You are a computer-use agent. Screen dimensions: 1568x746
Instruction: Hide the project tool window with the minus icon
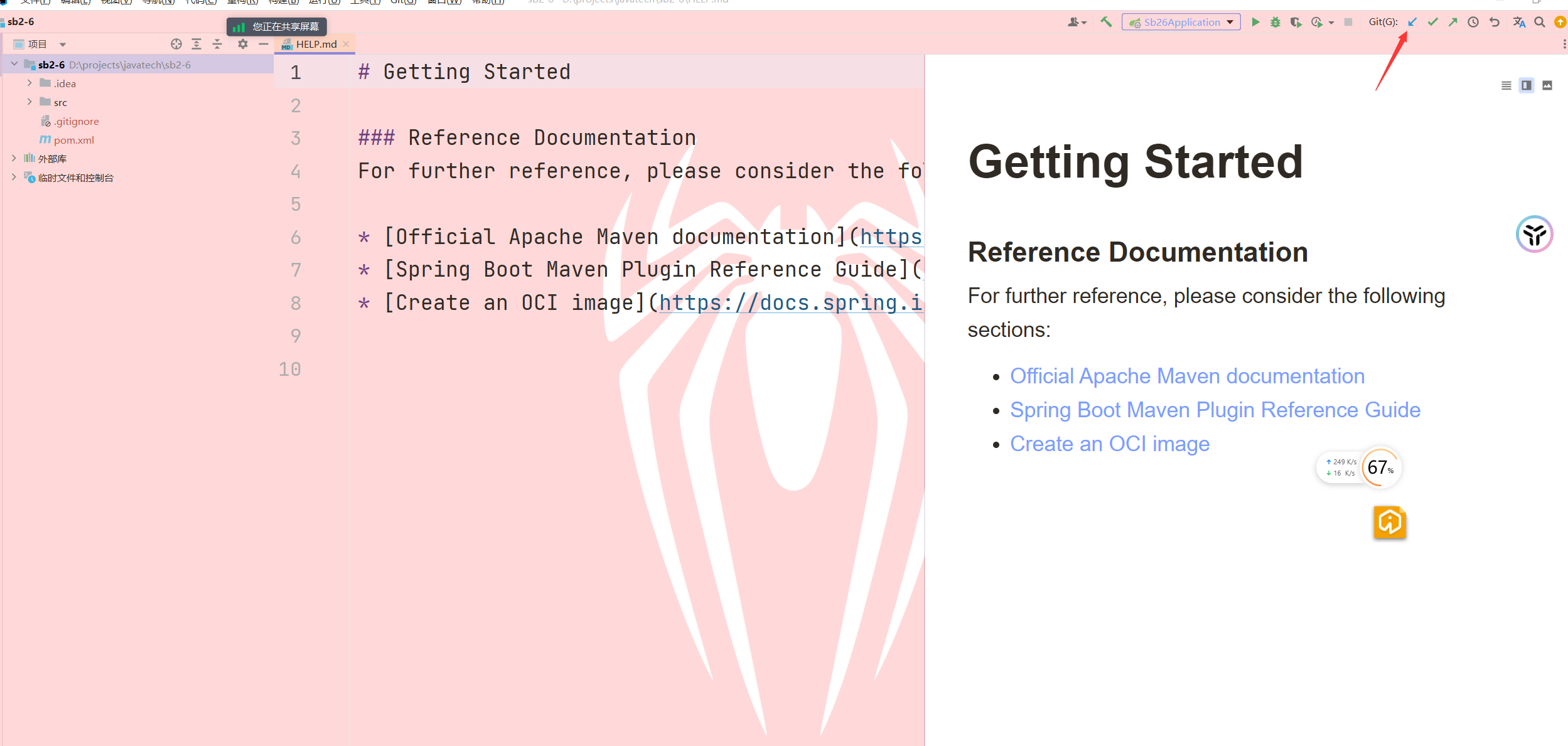point(264,44)
